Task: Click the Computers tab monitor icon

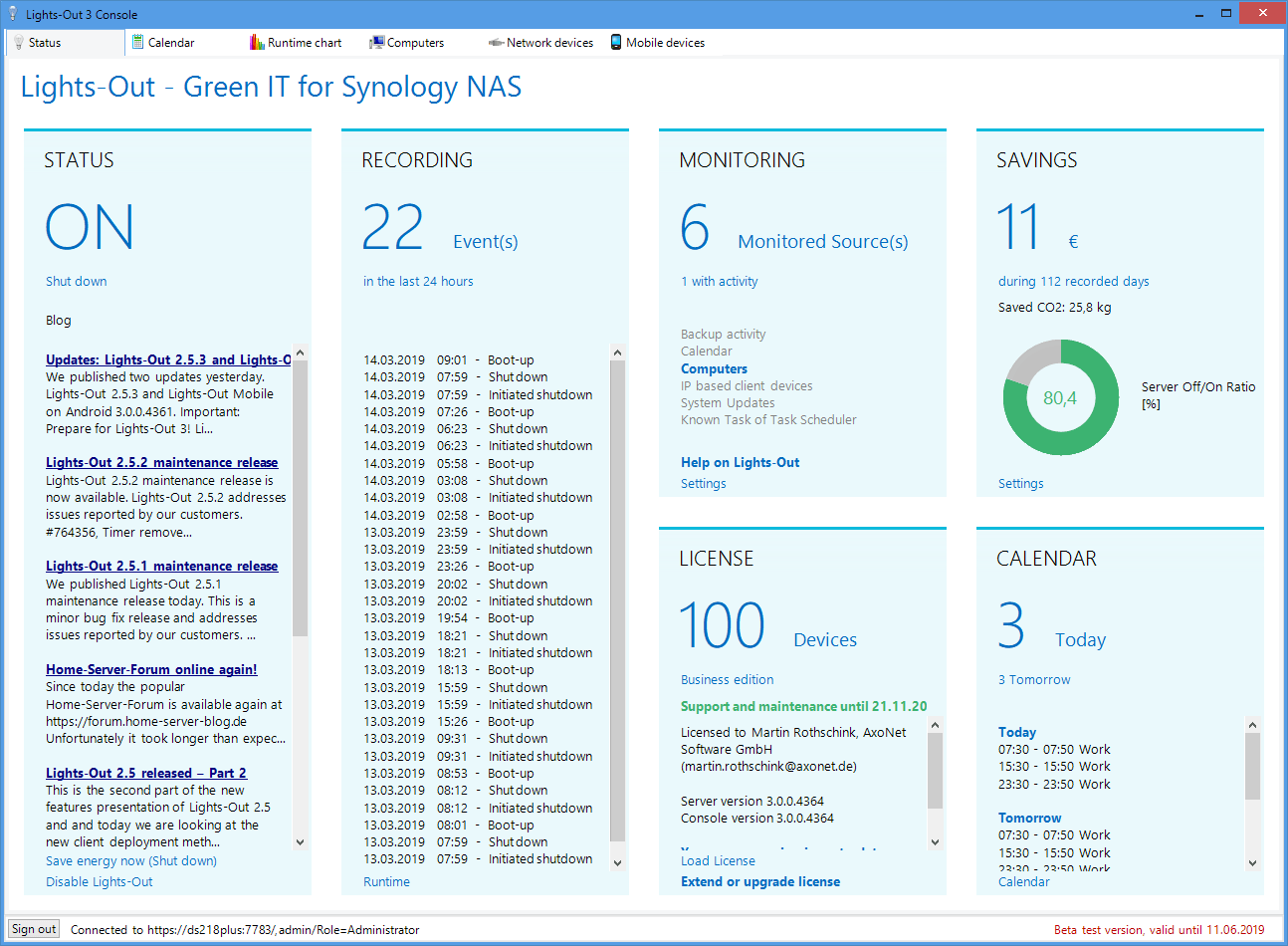Action: 376,43
